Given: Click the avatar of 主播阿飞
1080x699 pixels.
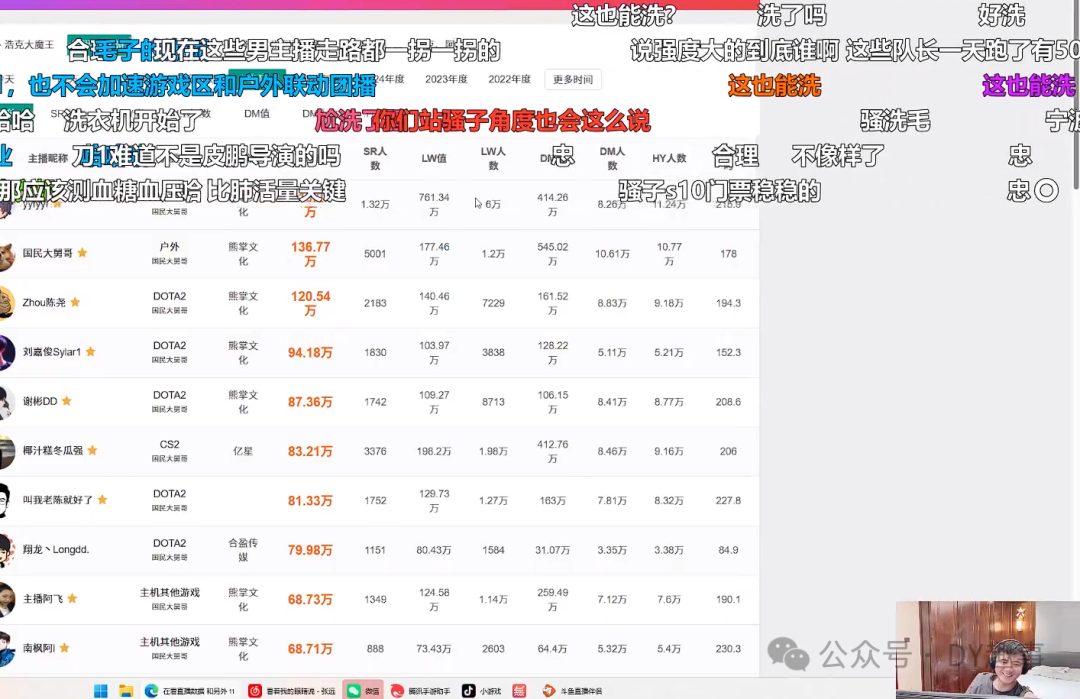Looking at the screenshot, I should pyautogui.click(x=7, y=599).
